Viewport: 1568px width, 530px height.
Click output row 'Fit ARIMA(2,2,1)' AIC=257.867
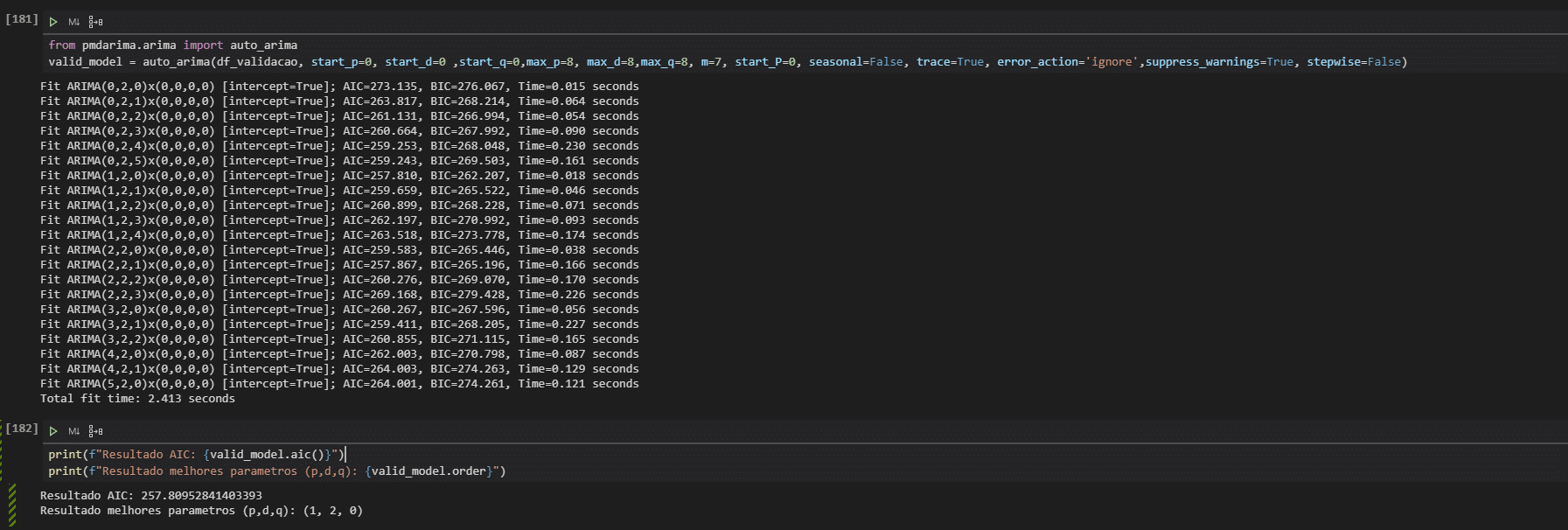(x=339, y=264)
